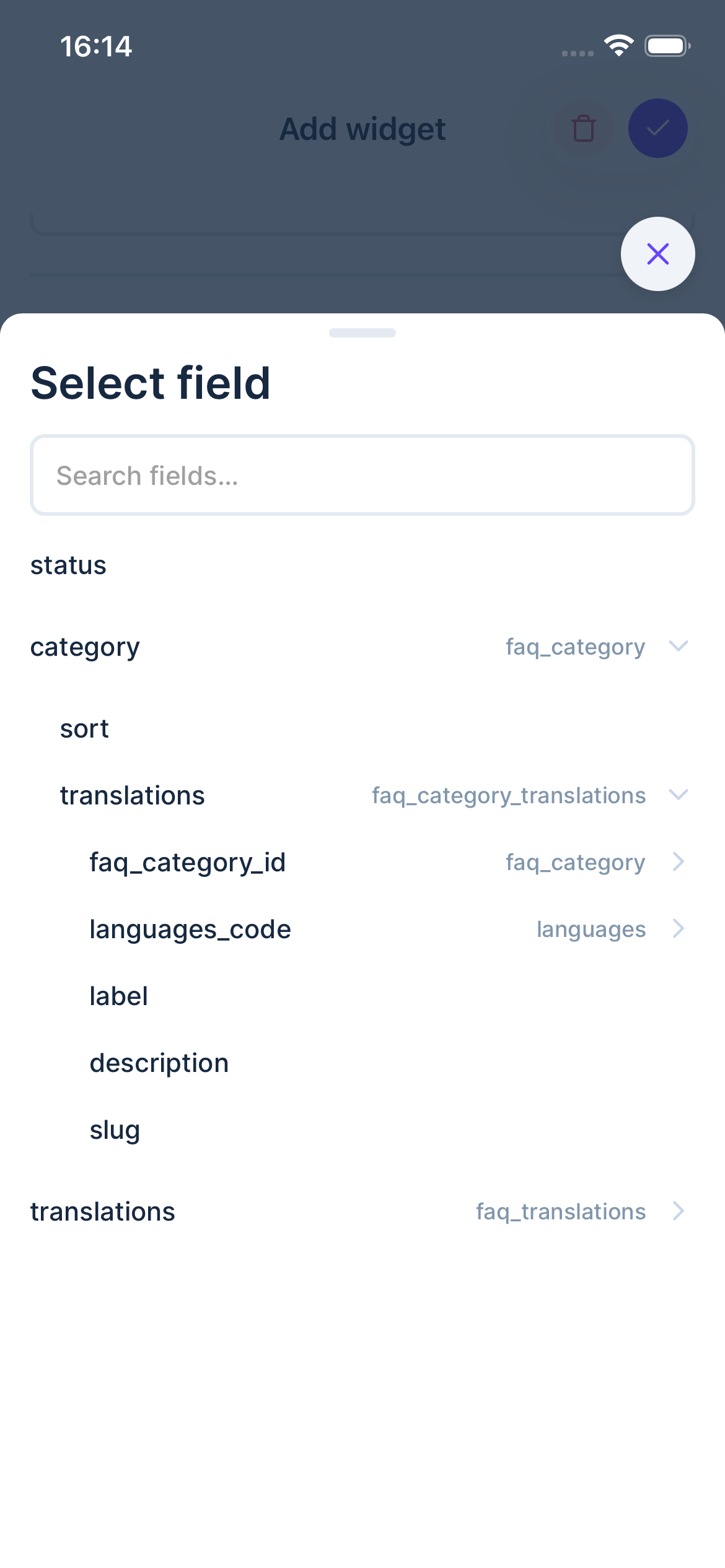Tap the sheet drag handle

coord(362,333)
